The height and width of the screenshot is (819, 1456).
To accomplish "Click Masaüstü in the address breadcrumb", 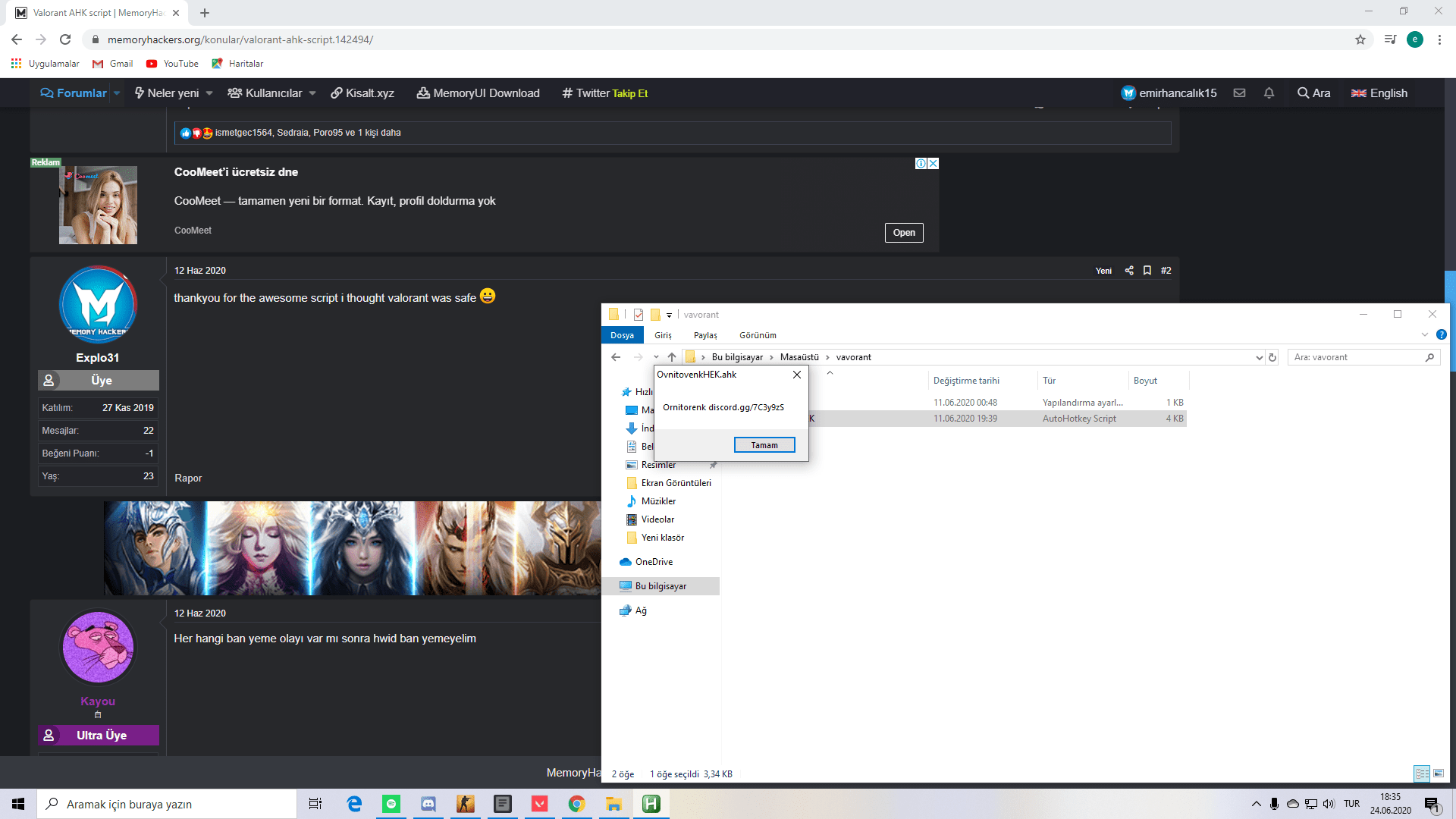I will click(799, 357).
